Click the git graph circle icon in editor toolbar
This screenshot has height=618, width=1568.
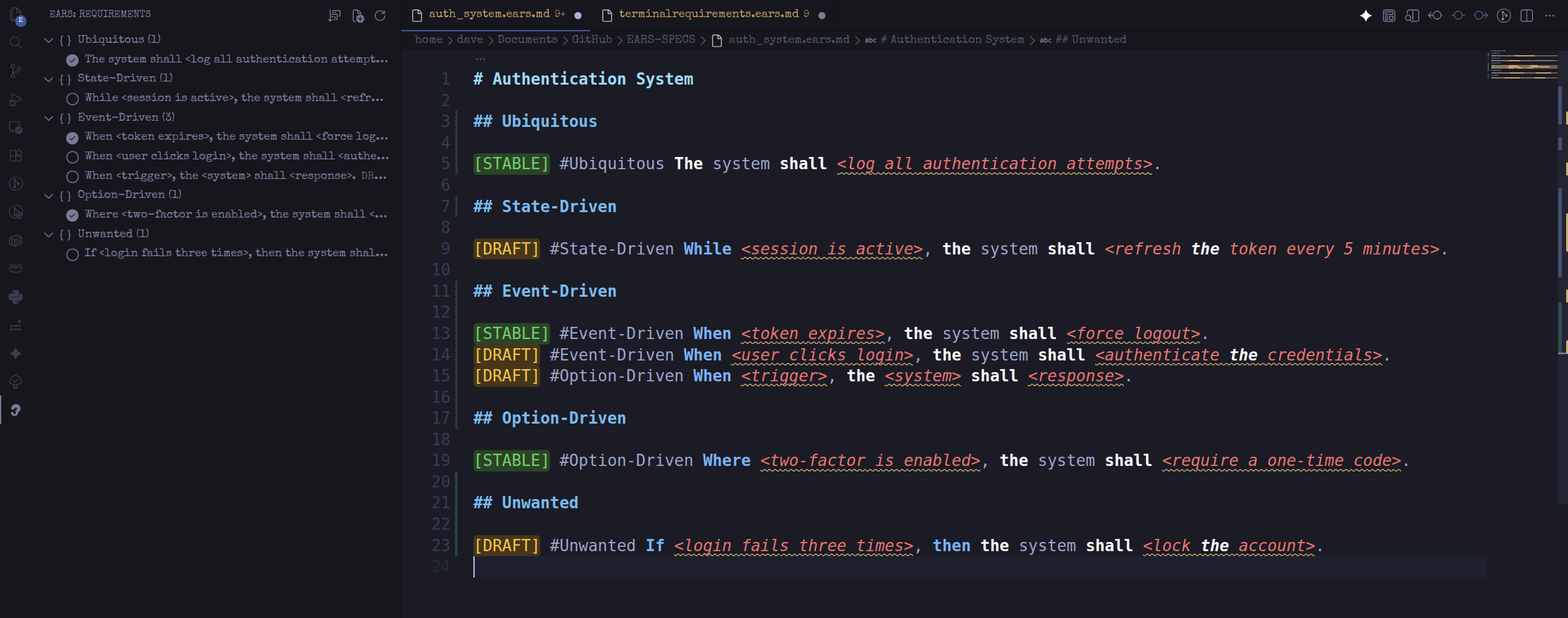tap(1504, 15)
